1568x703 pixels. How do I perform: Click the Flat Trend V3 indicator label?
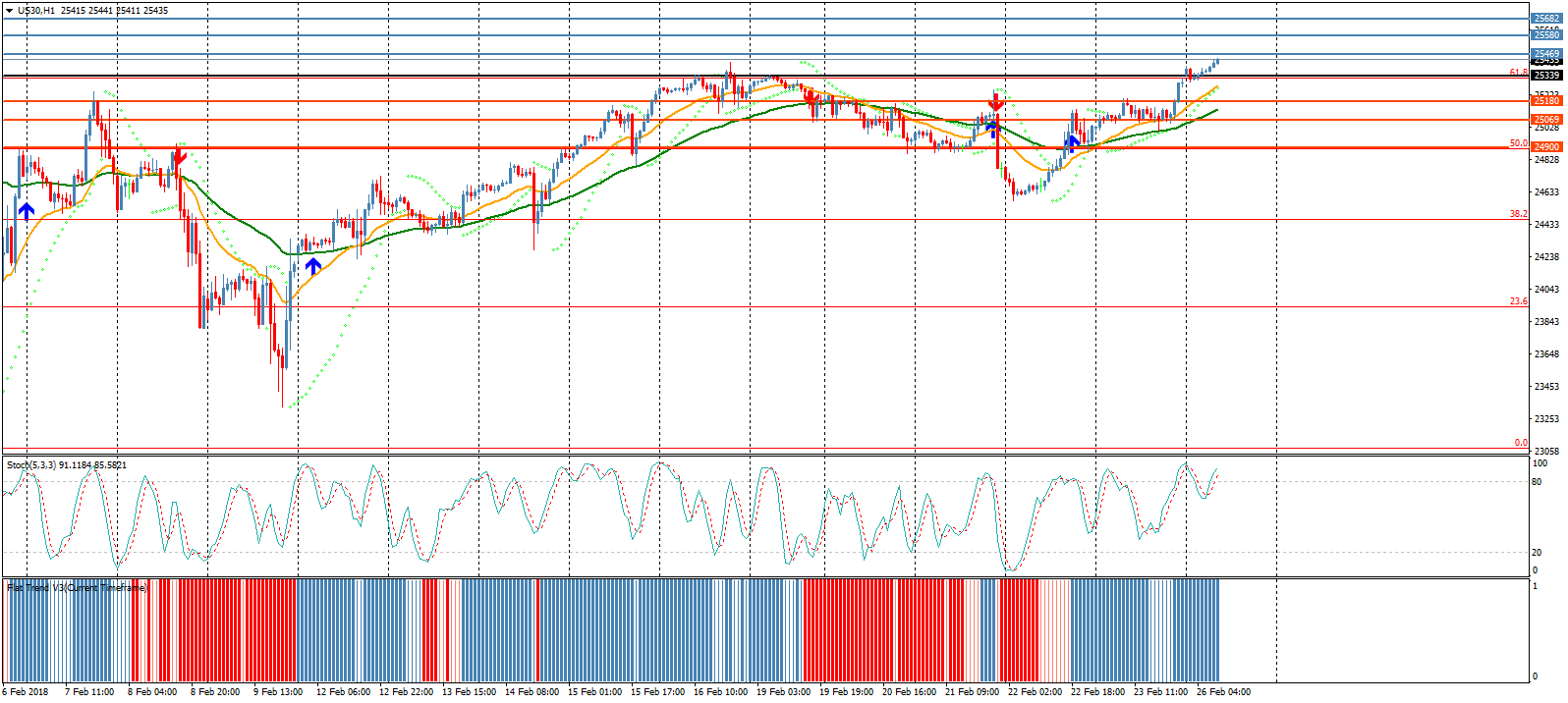78,587
